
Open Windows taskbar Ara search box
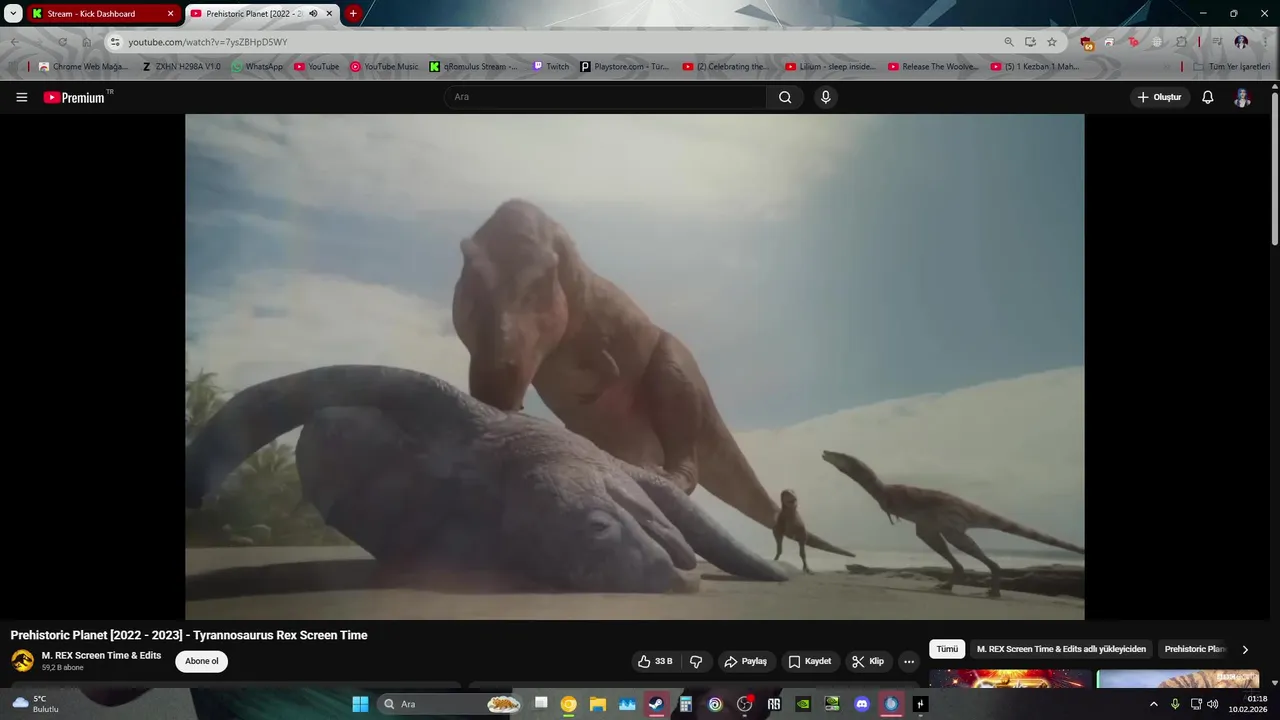[450, 704]
